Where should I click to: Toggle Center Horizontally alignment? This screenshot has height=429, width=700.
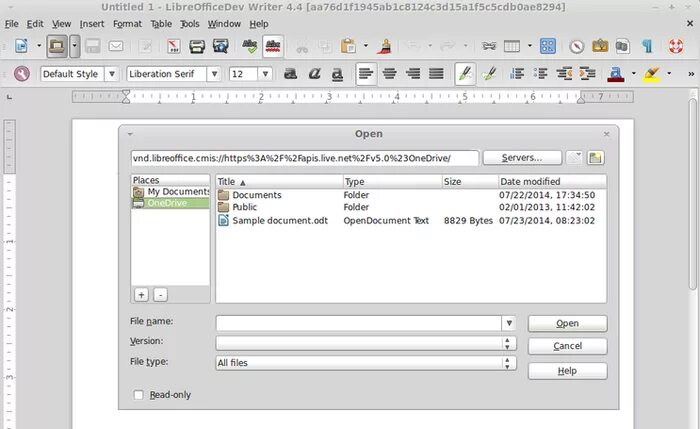tap(389, 74)
